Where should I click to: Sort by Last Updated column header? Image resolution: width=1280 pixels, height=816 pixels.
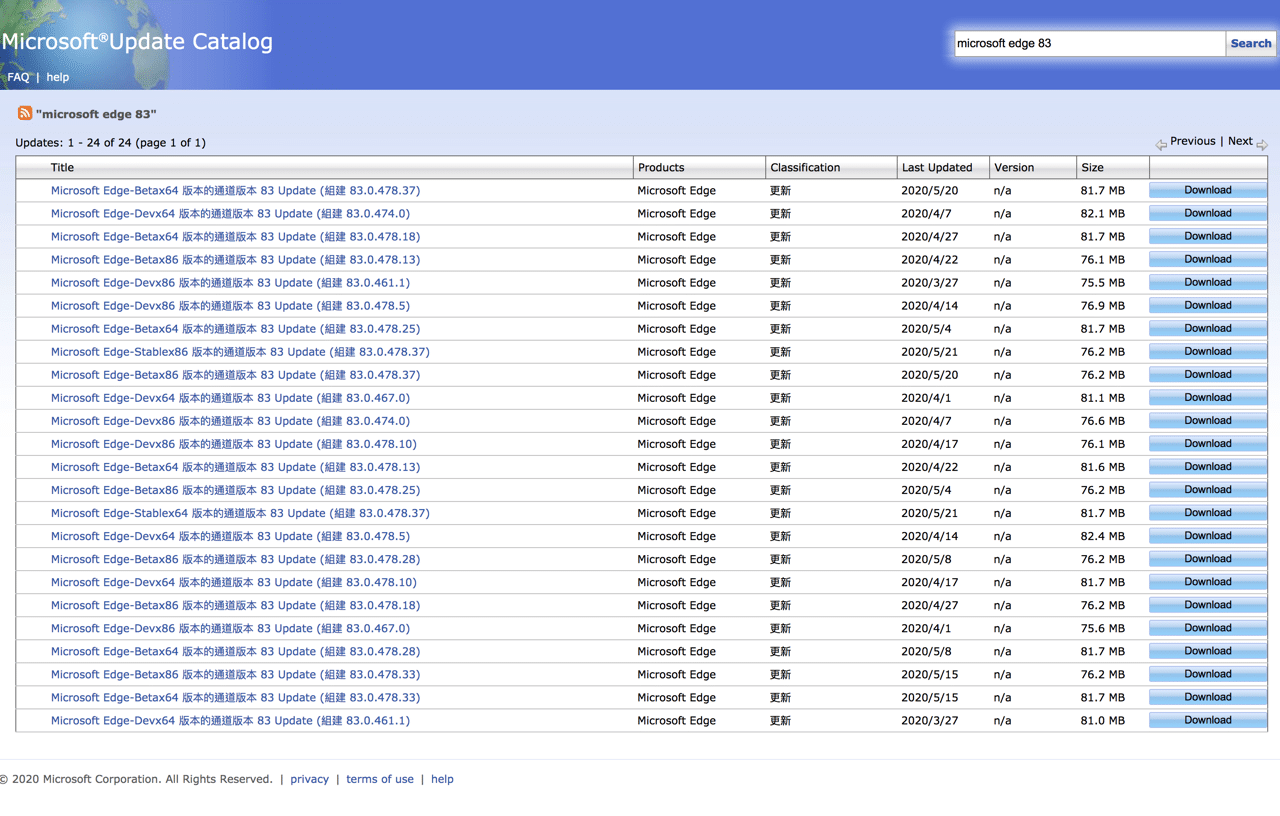pyautogui.click(x=937, y=167)
